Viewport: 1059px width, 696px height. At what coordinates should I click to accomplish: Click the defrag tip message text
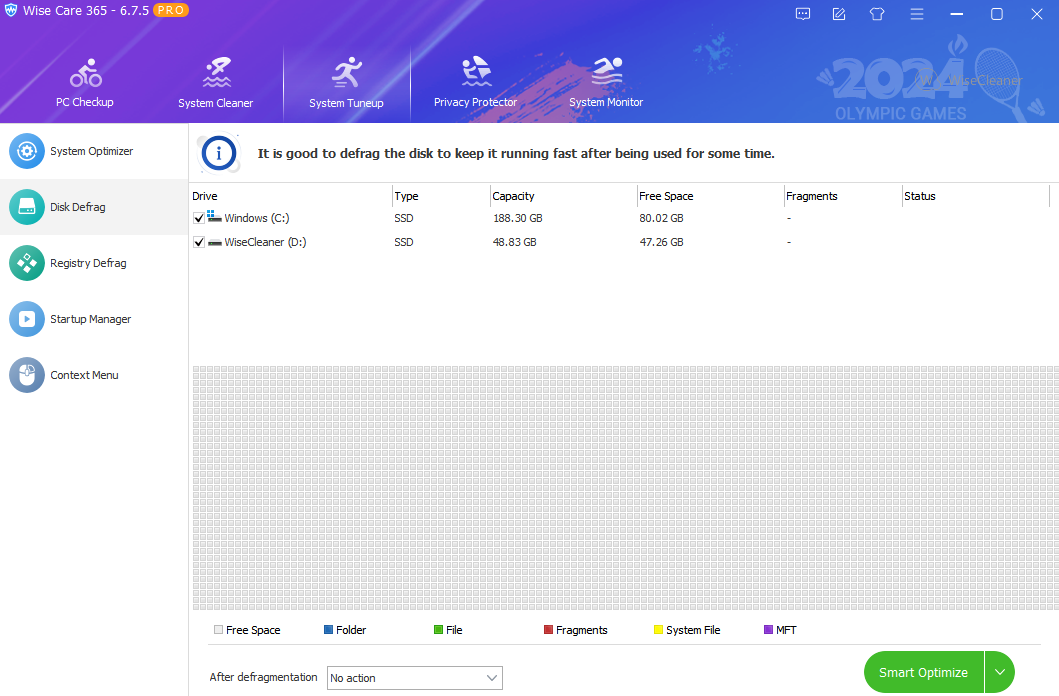pos(516,154)
